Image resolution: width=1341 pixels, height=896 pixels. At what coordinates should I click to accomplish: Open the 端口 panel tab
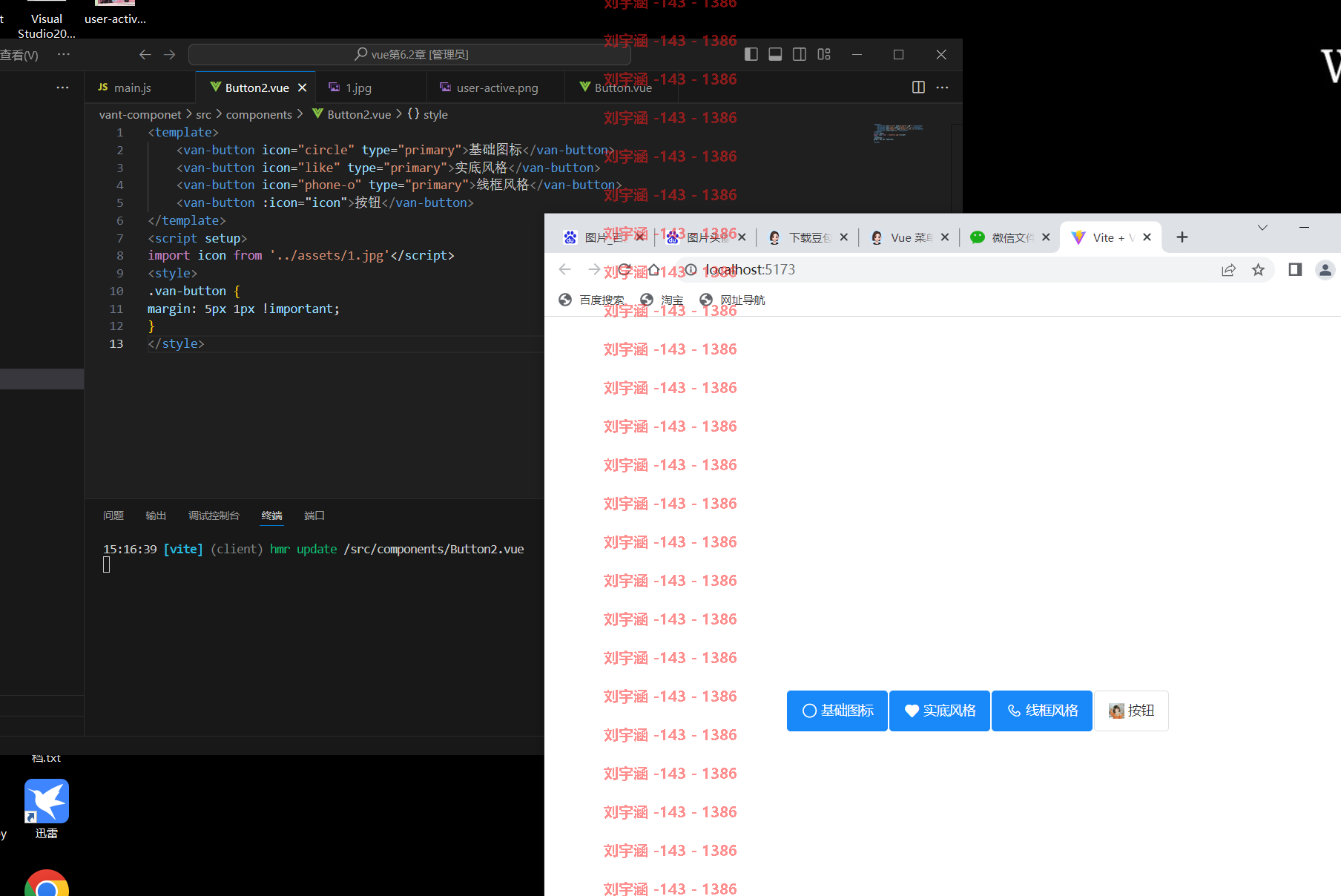(314, 515)
